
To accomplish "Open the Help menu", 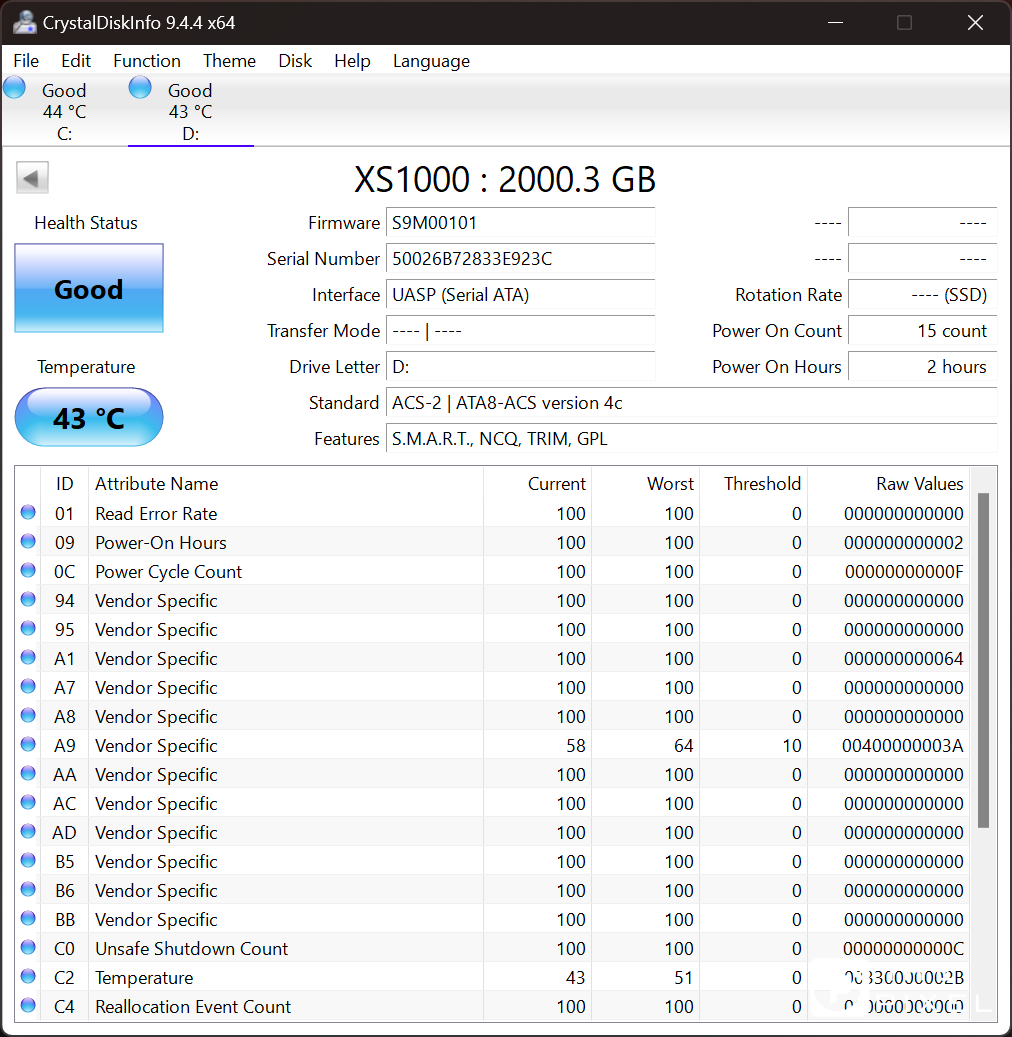I will click(x=352, y=61).
